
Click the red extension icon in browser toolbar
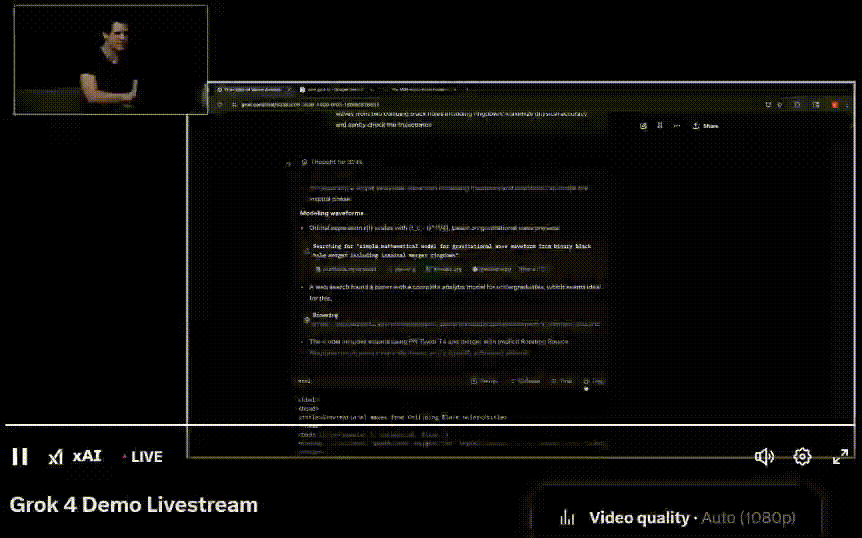[835, 104]
